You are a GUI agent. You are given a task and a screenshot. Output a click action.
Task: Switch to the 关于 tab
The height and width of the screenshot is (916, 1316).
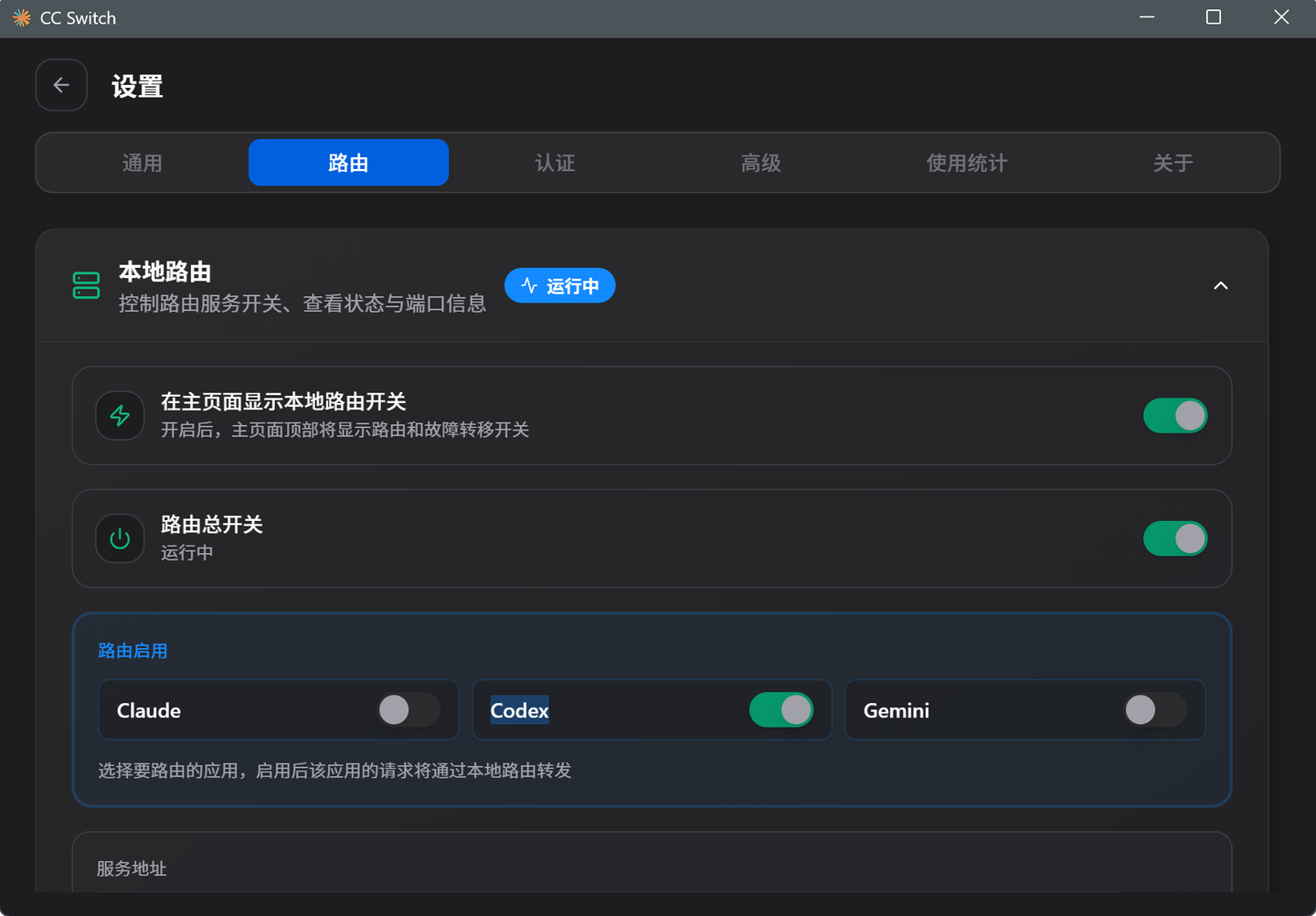(1173, 163)
